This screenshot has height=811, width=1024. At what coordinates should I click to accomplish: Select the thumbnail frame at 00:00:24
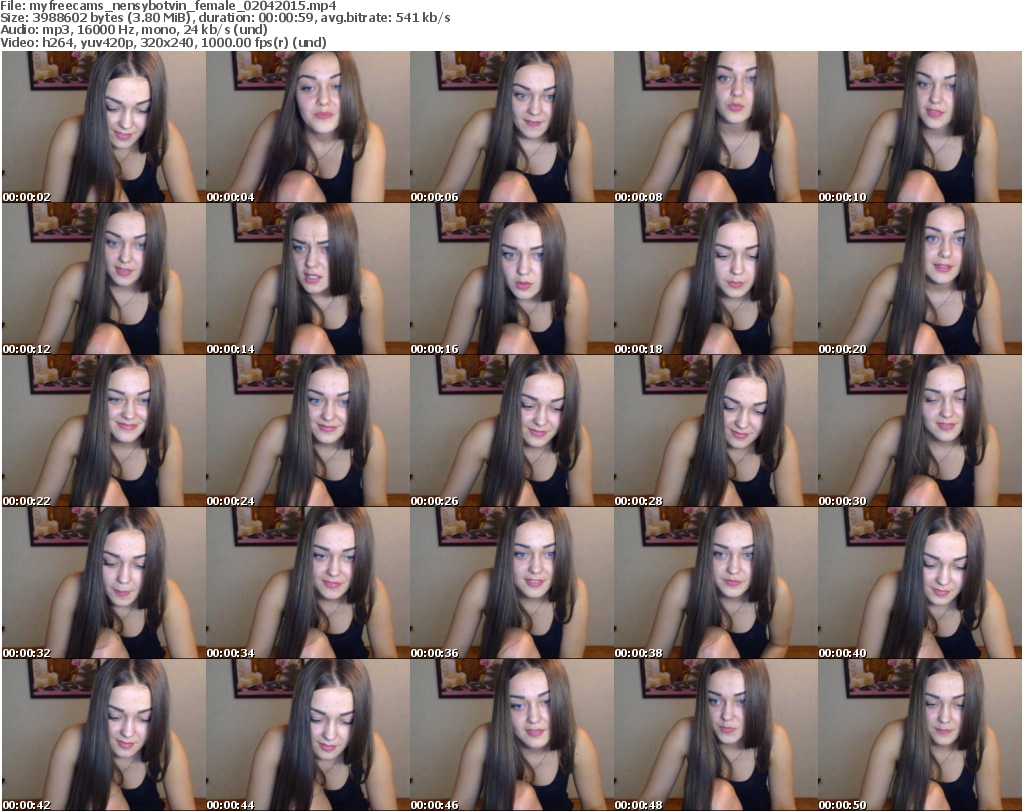pyautogui.click(x=308, y=431)
